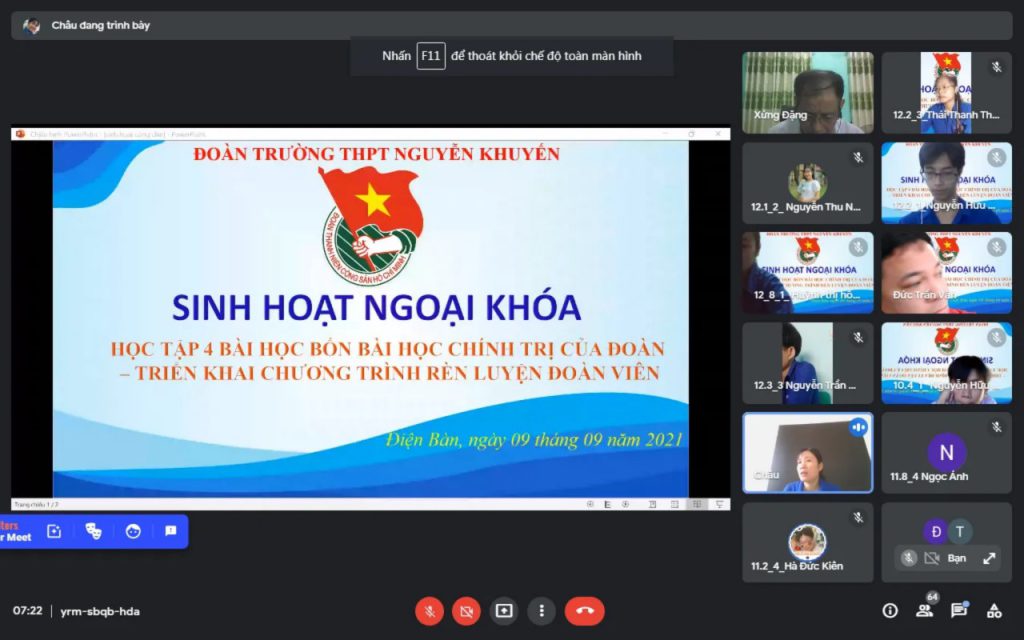The height and width of the screenshot is (640, 1024).
Task: Click the muted mic icon on Nguyễn Thu N... tile
Action: 858,157
